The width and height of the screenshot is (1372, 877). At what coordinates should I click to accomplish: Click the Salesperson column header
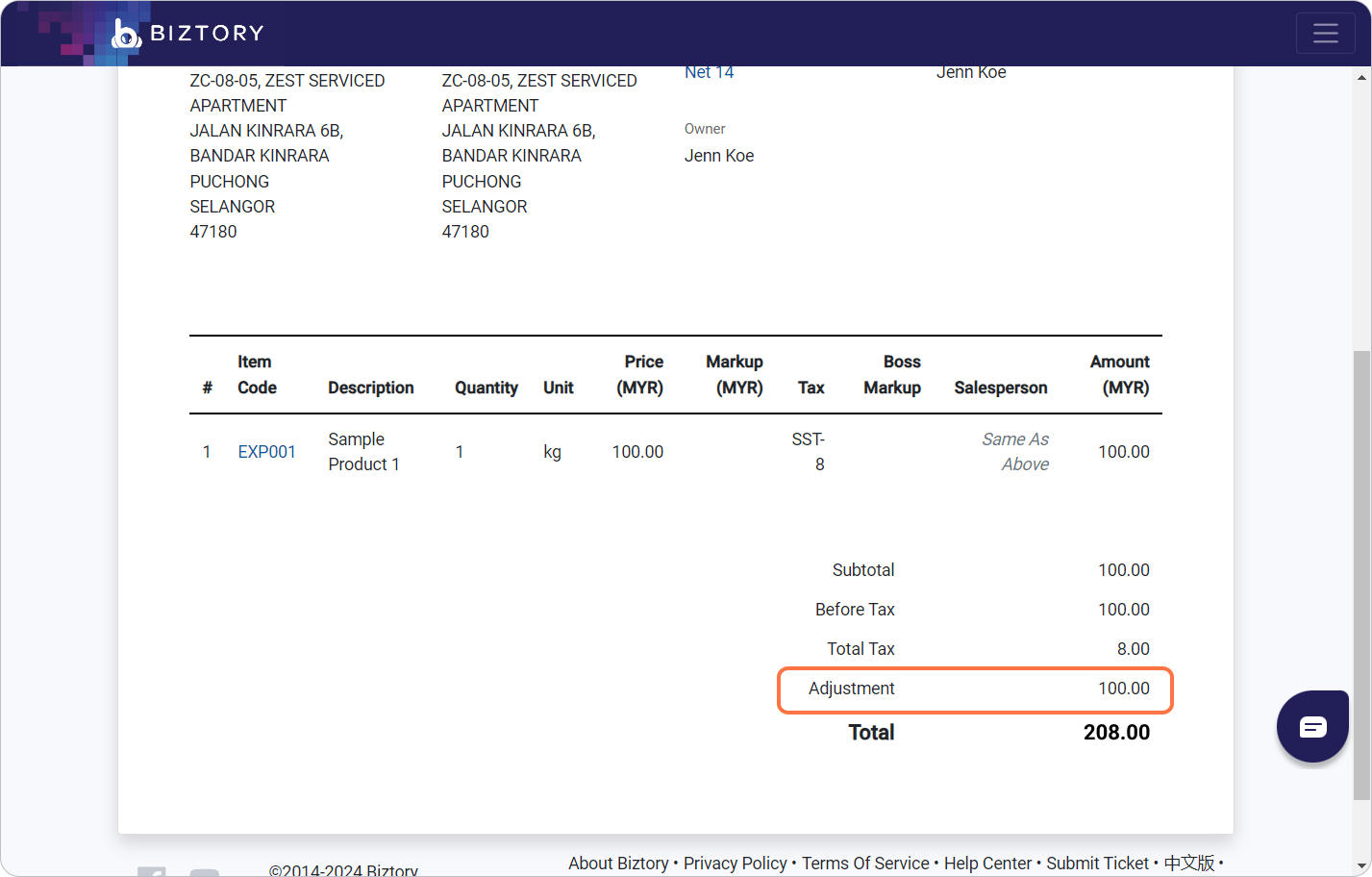pos(1001,388)
